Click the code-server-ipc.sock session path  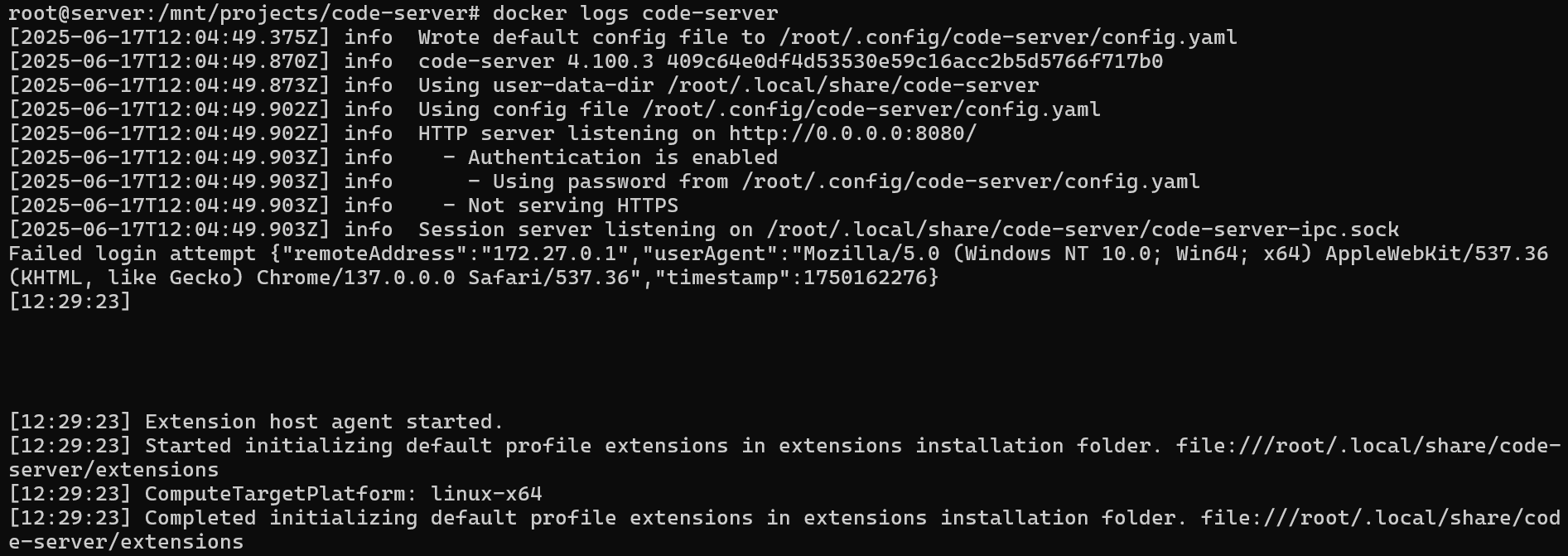pyautogui.click(x=1083, y=230)
